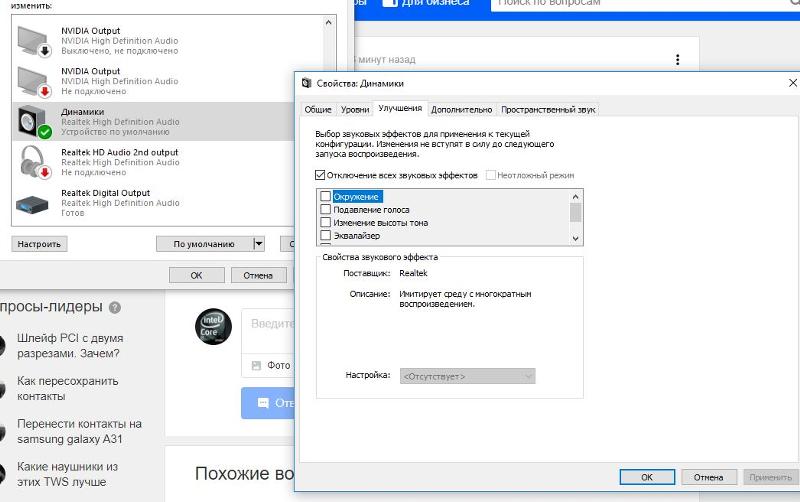
Task: Select the Эквалайзер effect label
Action: tap(357, 236)
